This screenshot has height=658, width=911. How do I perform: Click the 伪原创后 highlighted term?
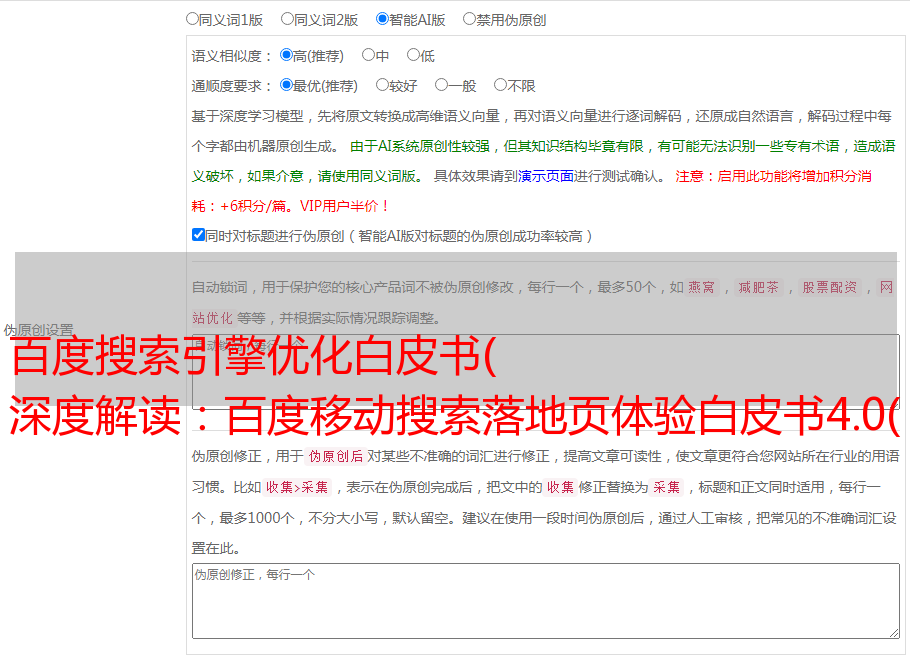pyautogui.click(x=336, y=456)
